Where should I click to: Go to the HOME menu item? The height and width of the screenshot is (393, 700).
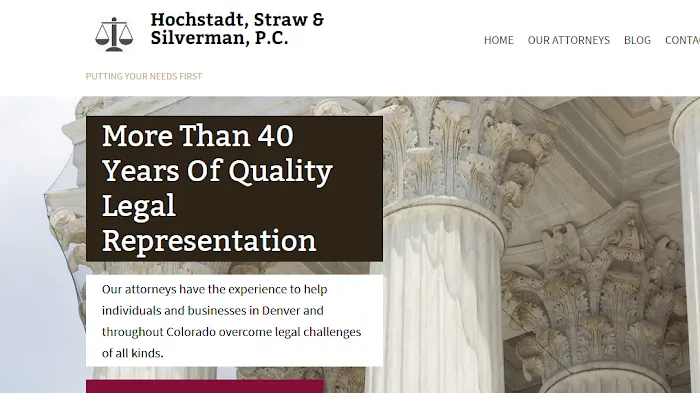[x=499, y=40]
